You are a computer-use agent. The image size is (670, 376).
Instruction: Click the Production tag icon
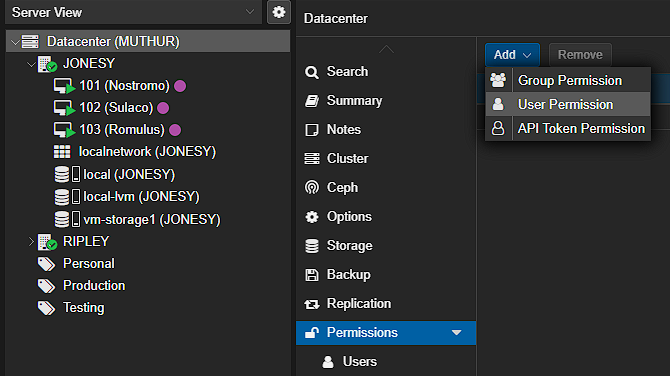click(46, 286)
